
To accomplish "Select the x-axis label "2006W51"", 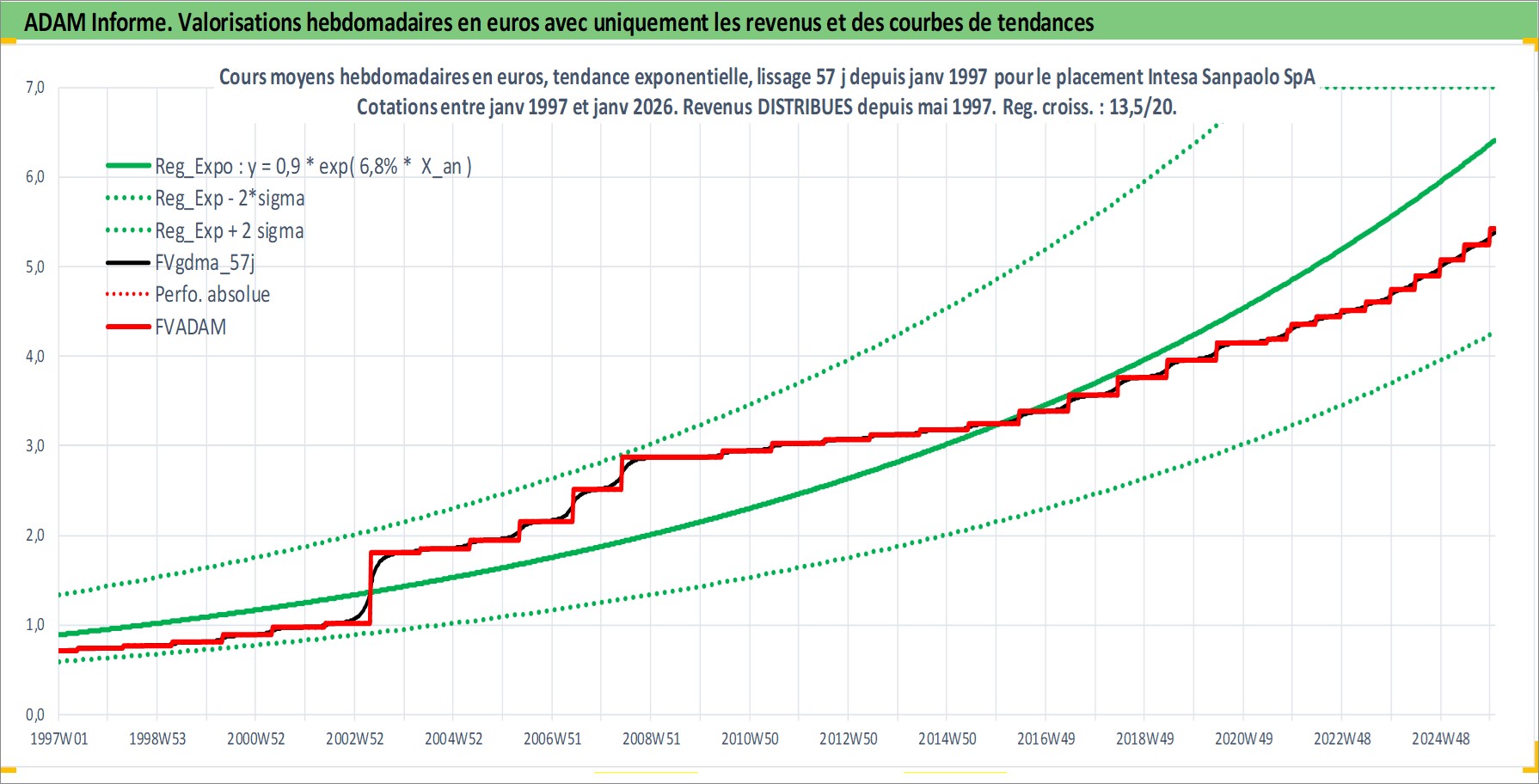I will (553, 738).
